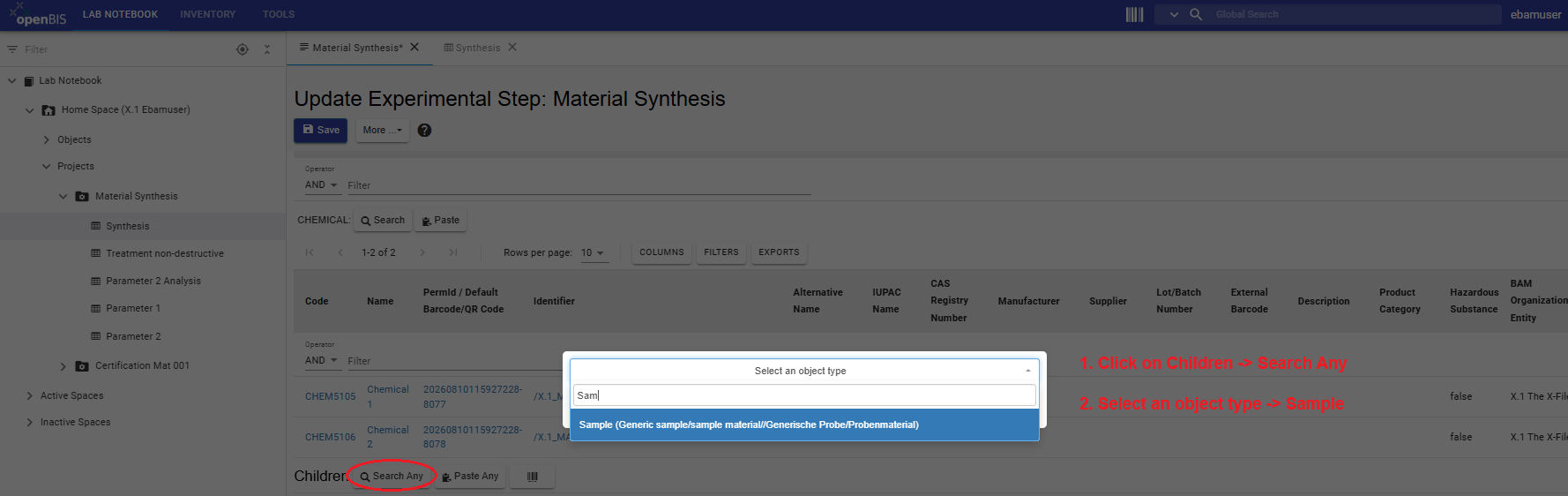
Task: Go to the next page arrow
Action: (x=422, y=252)
